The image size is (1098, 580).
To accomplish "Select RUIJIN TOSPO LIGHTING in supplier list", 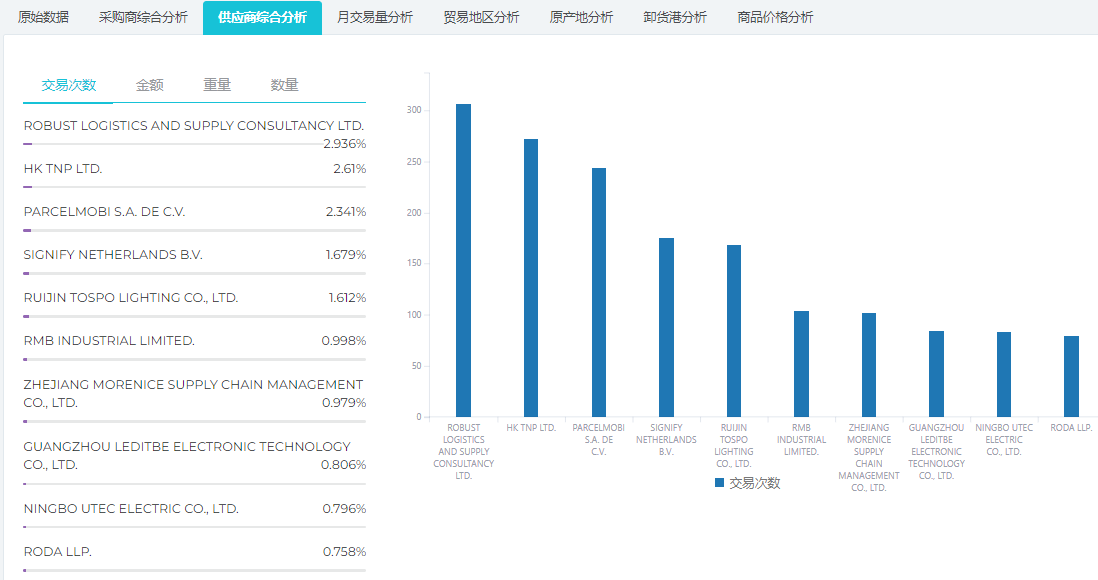I will tap(131, 298).
